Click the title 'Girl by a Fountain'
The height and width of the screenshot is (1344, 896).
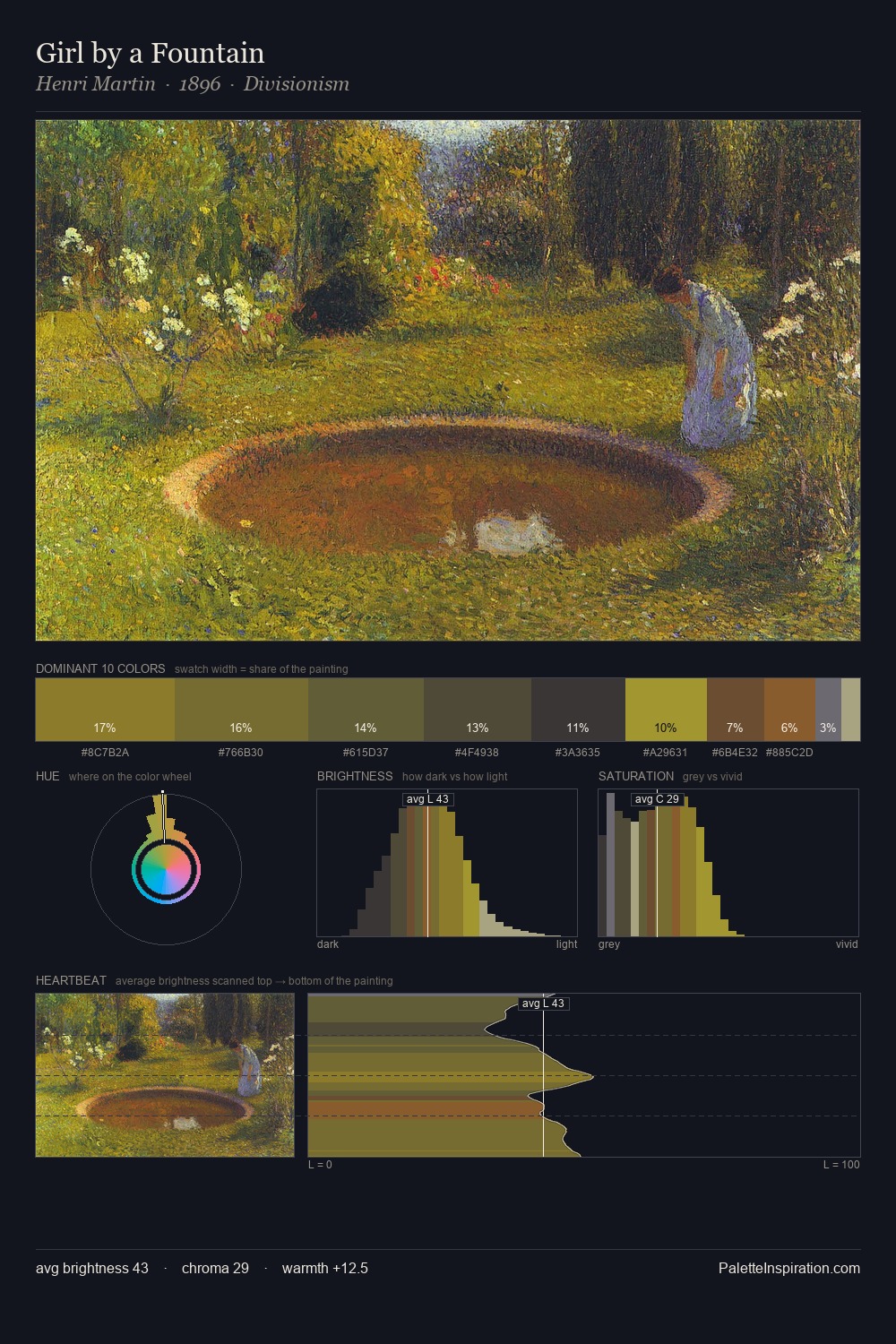(150, 53)
